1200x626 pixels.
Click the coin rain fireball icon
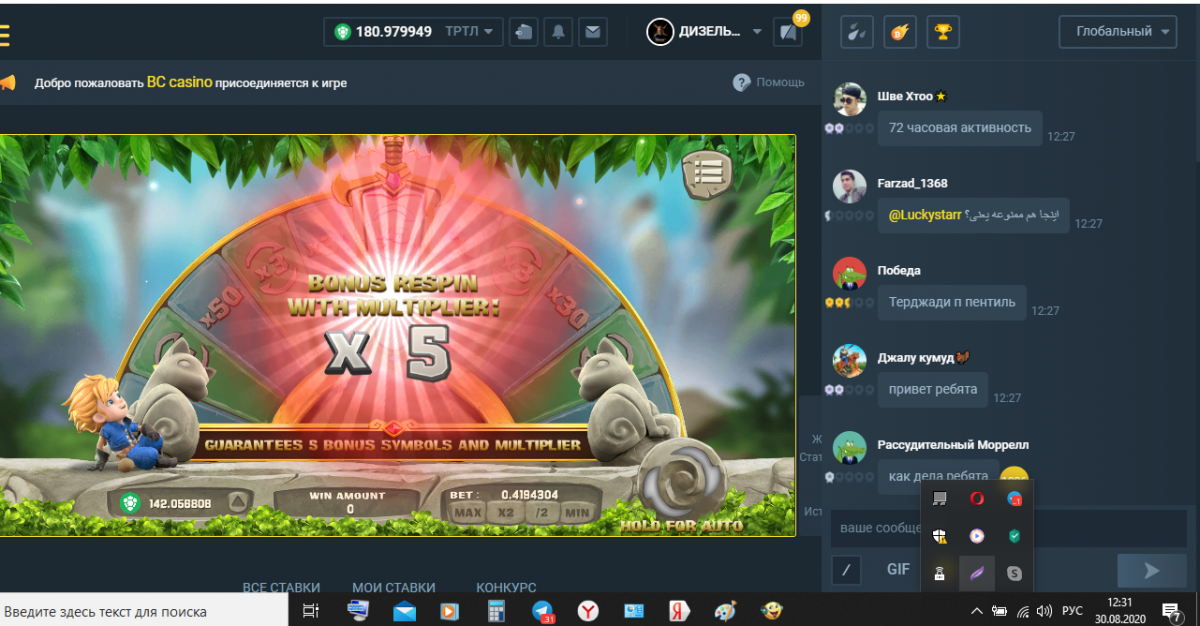click(899, 32)
